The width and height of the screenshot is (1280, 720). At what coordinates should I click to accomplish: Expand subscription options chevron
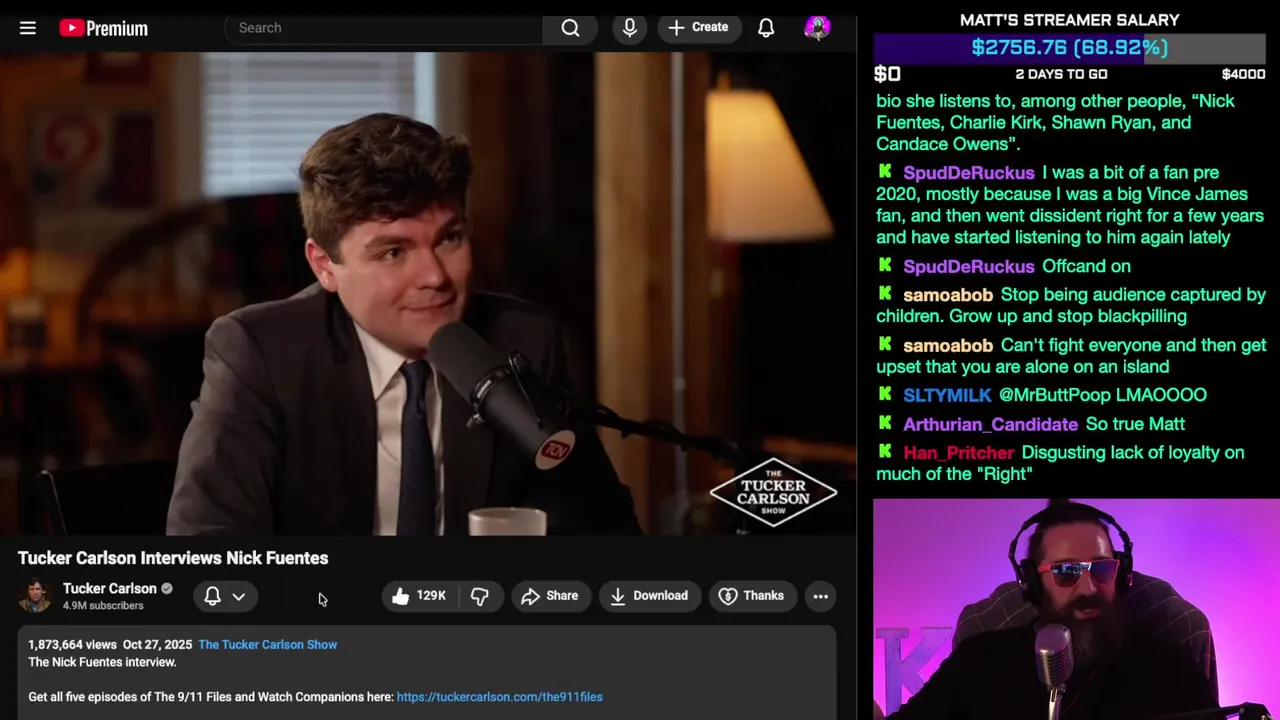[x=239, y=596]
